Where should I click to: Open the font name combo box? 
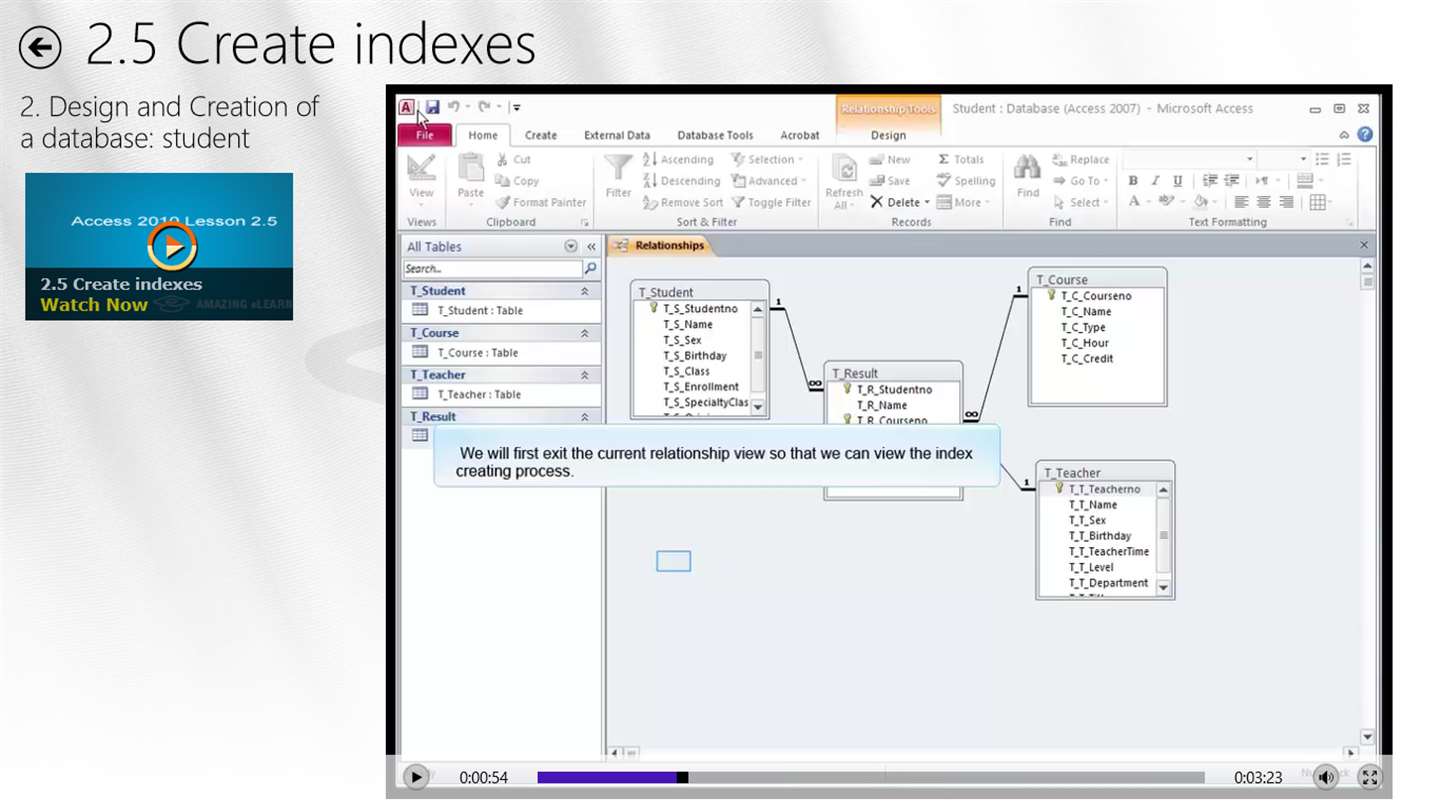click(1190, 159)
